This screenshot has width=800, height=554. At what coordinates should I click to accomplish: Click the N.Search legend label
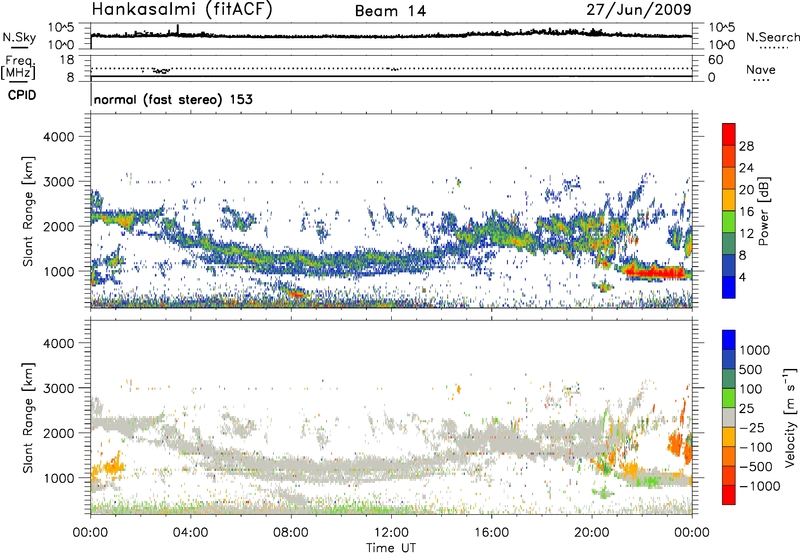[x=773, y=37]
